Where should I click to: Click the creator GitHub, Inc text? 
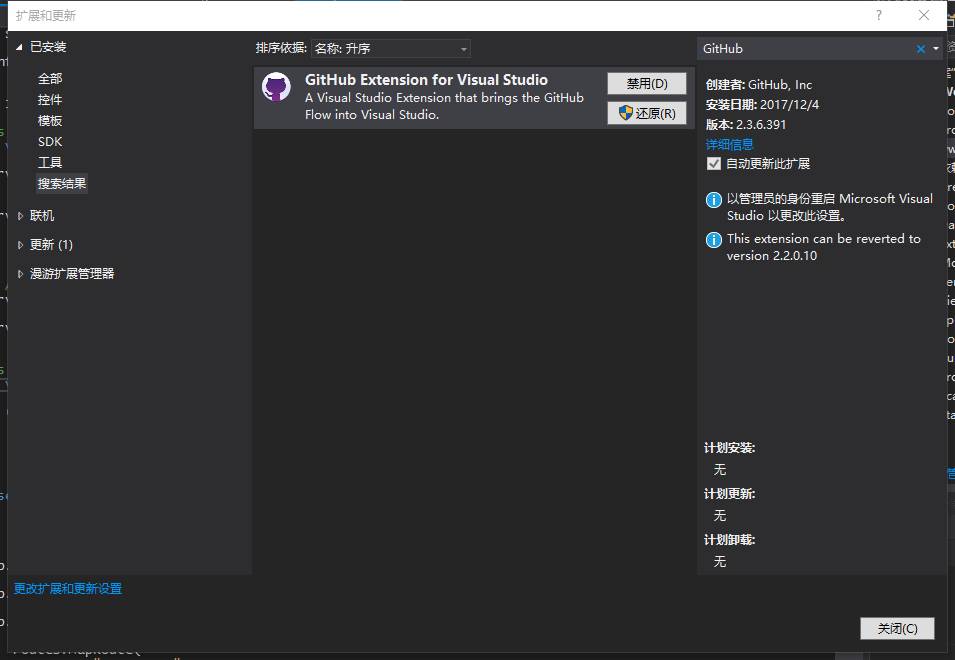click(x=780, y=85)
